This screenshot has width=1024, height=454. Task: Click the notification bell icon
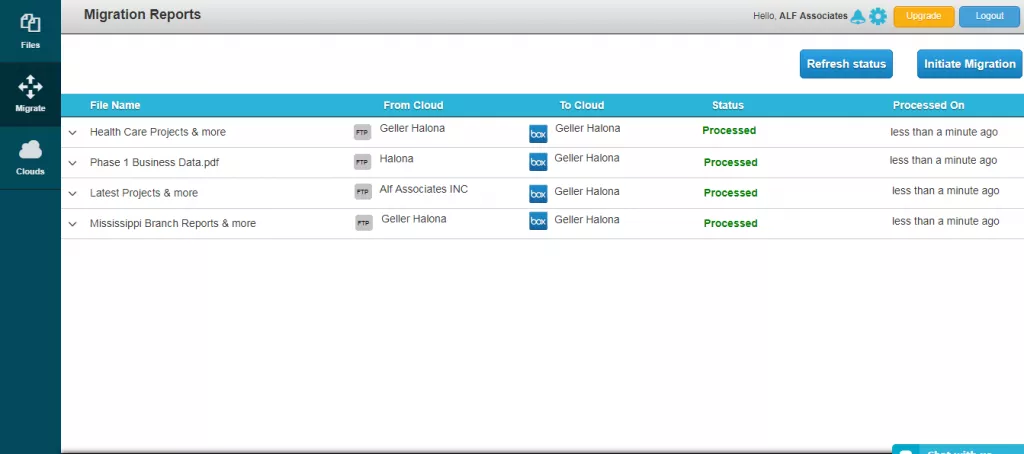click(x=857, y=16)
